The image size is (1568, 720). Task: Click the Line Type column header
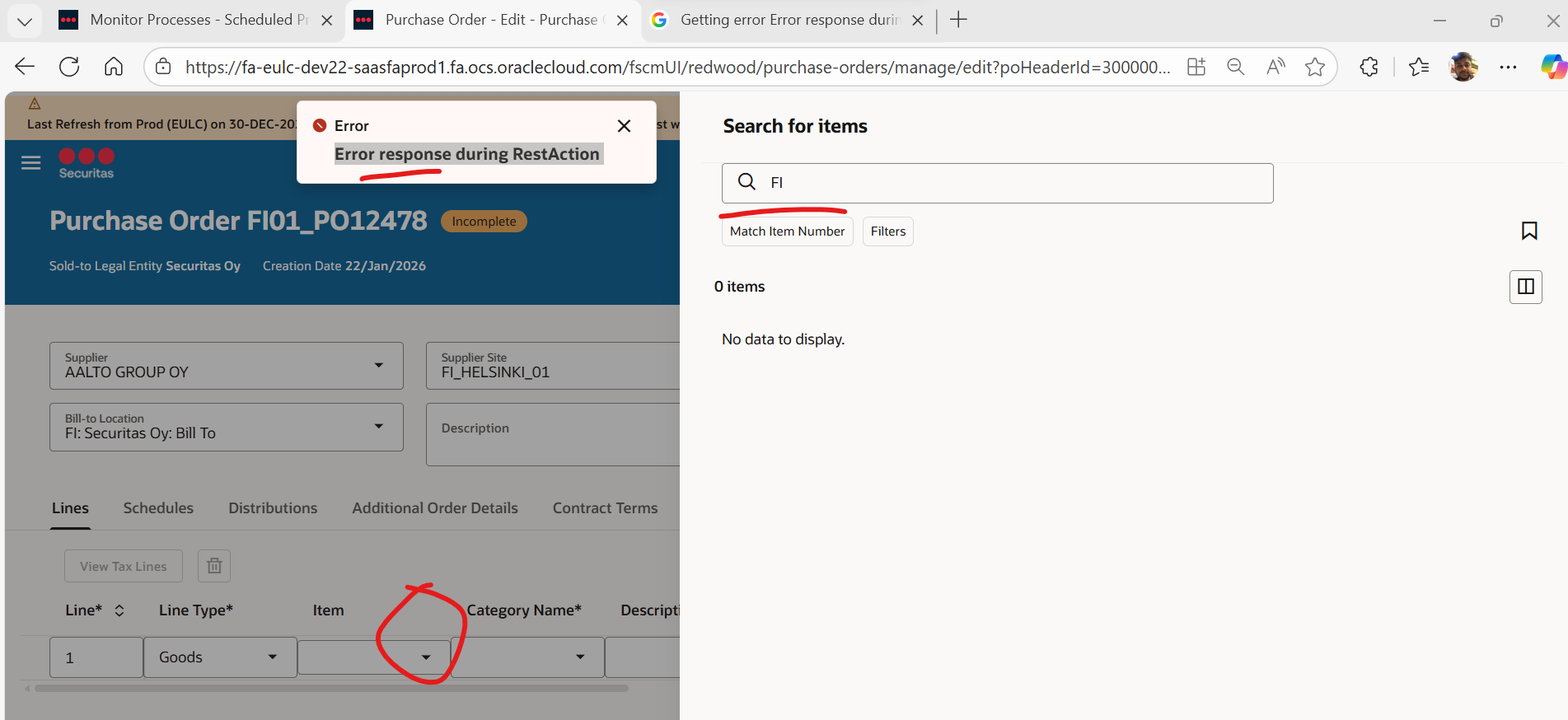(196, 610)
